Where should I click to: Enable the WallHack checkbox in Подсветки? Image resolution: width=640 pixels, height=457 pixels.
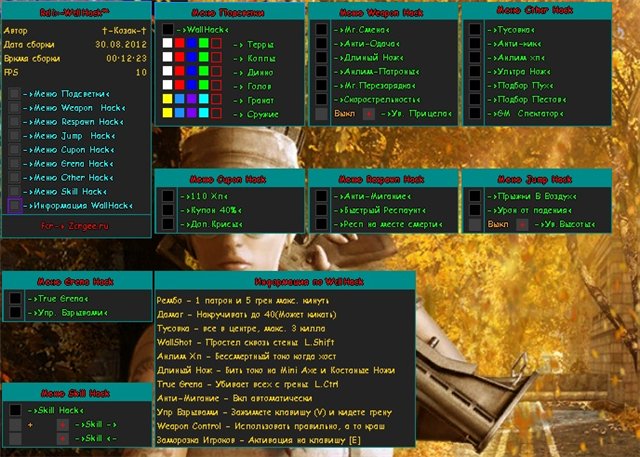pyautogui.click(x=168, y=29)
